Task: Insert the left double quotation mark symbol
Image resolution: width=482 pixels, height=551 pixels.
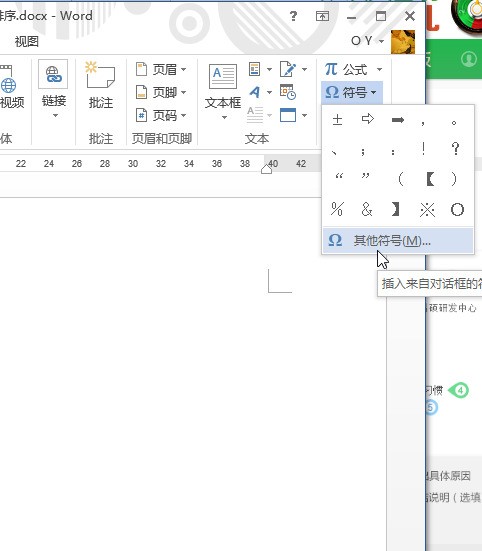Action: (339, 177)
